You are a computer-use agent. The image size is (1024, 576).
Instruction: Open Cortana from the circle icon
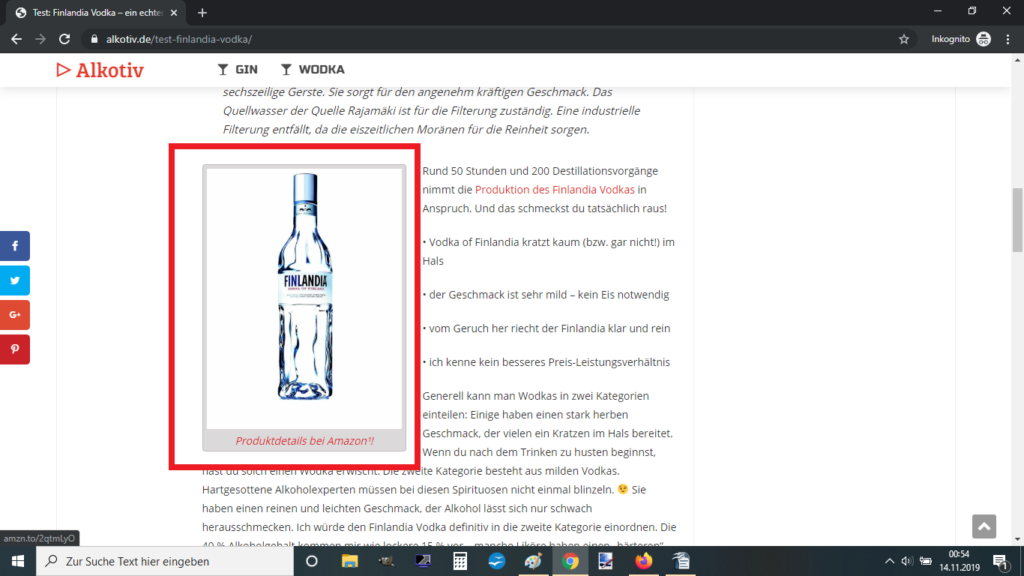[x=312, y=561]
